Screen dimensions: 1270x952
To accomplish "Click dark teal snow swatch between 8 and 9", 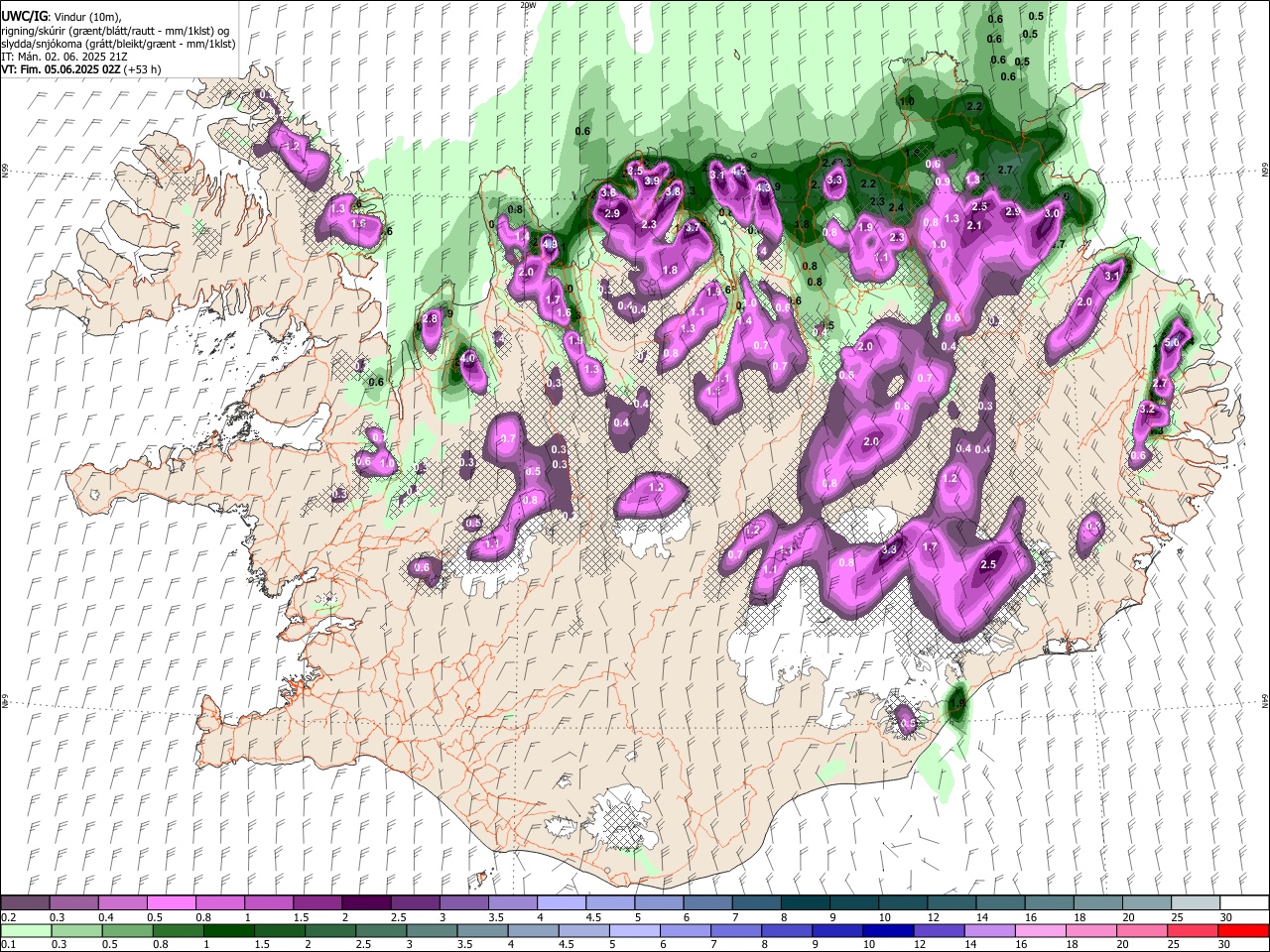I will (805, 903).
